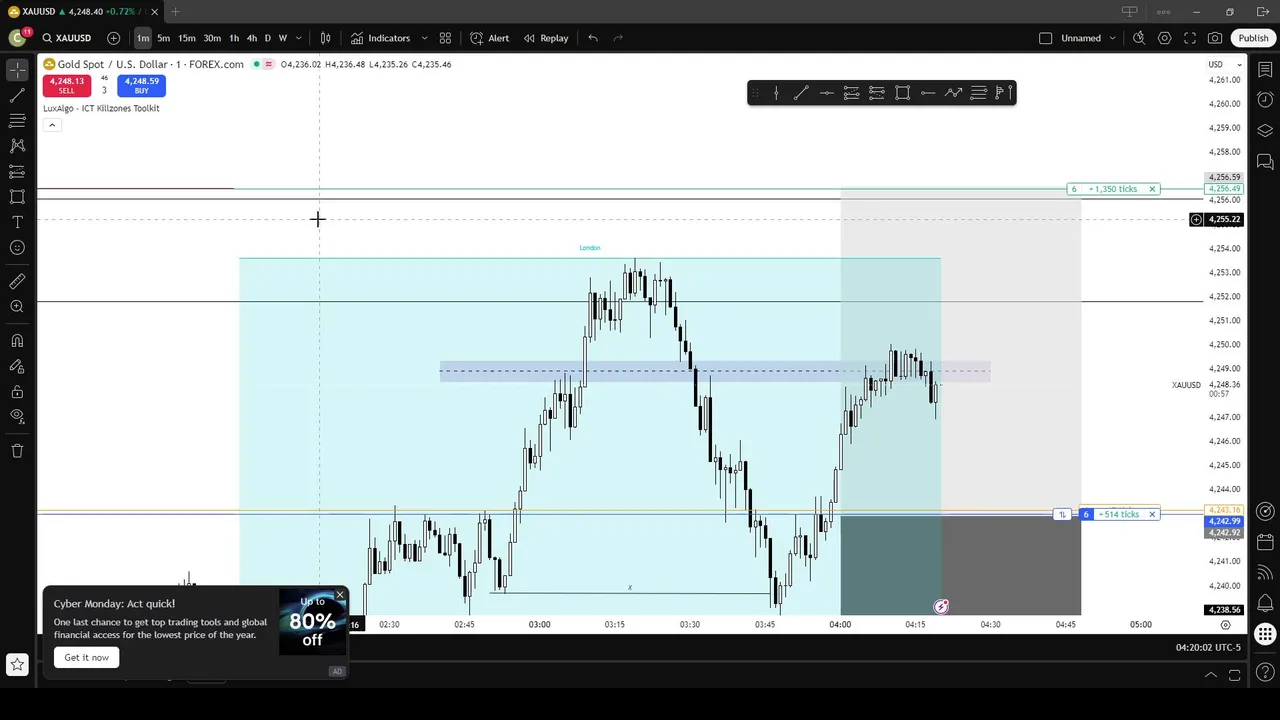Open the Notifications bell in right sidebar

tap(1265, 603)
